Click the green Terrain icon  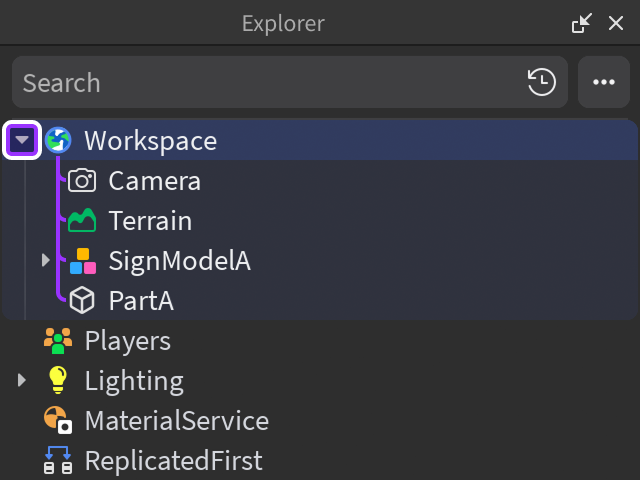click(x=82, y=221)
